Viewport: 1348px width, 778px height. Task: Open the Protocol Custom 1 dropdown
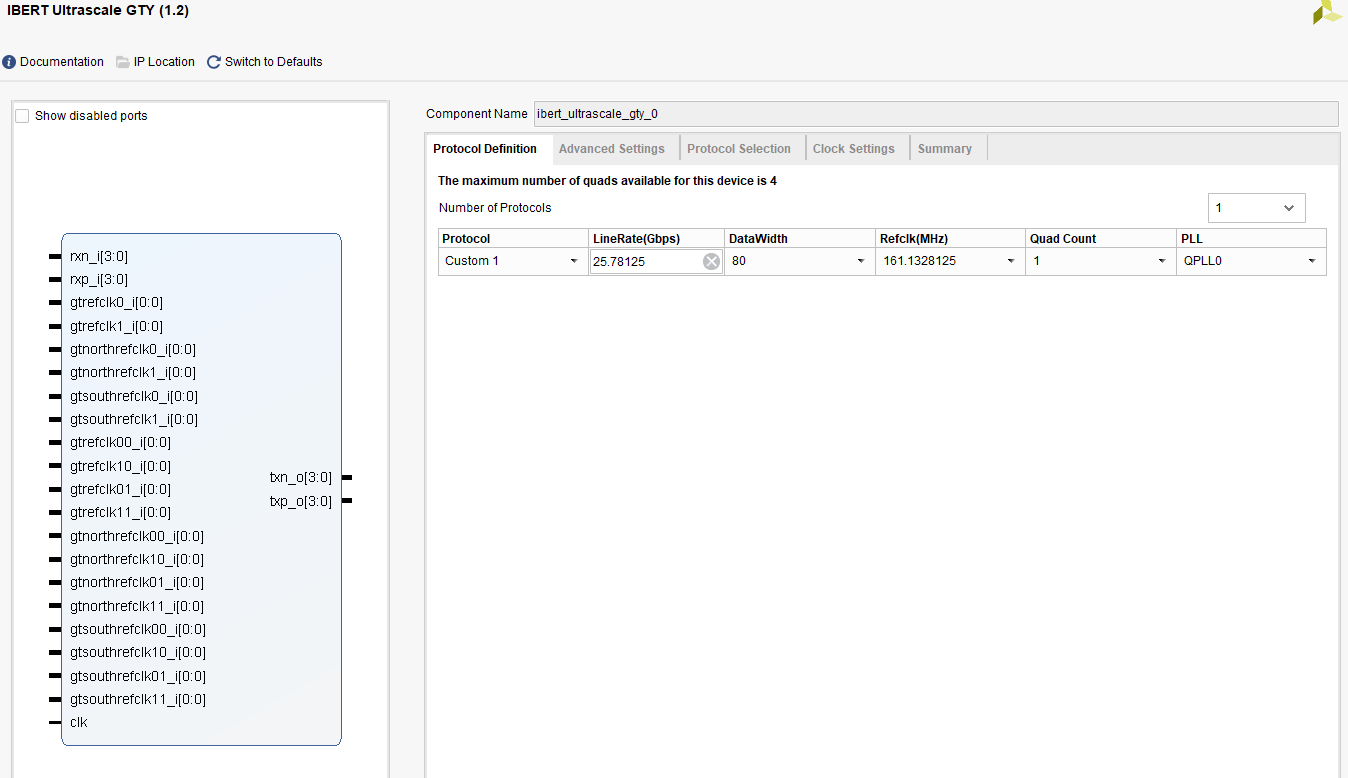click(513, 261)
